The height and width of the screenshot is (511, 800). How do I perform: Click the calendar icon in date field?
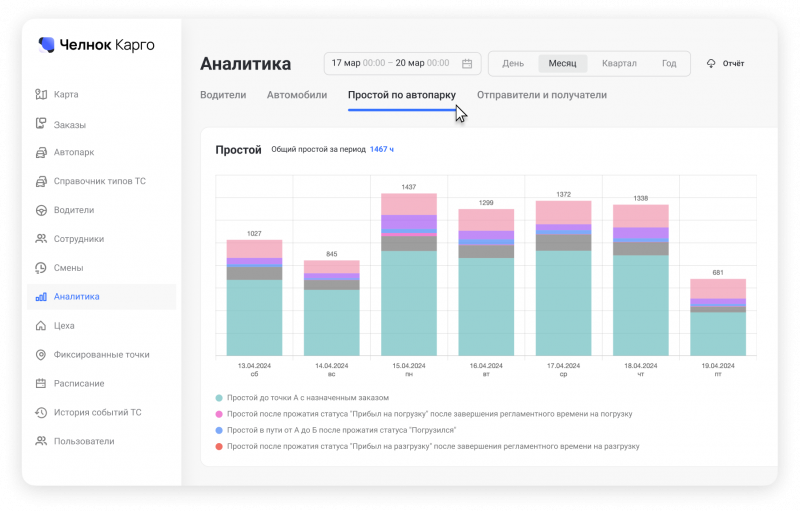[467, 64]
